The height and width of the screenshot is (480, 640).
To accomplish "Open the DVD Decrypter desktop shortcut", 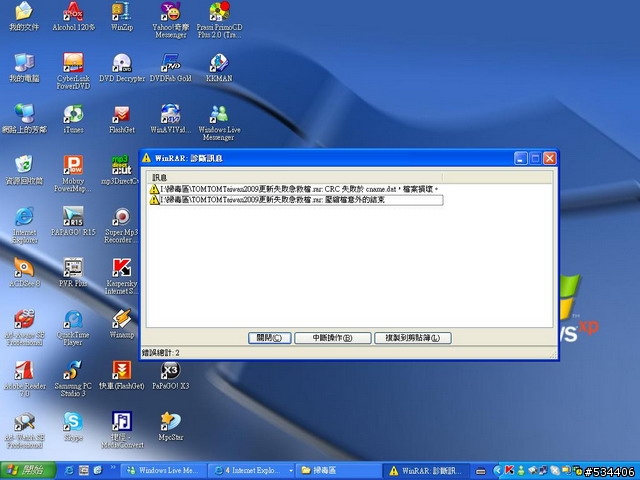I will coord(122,68).
